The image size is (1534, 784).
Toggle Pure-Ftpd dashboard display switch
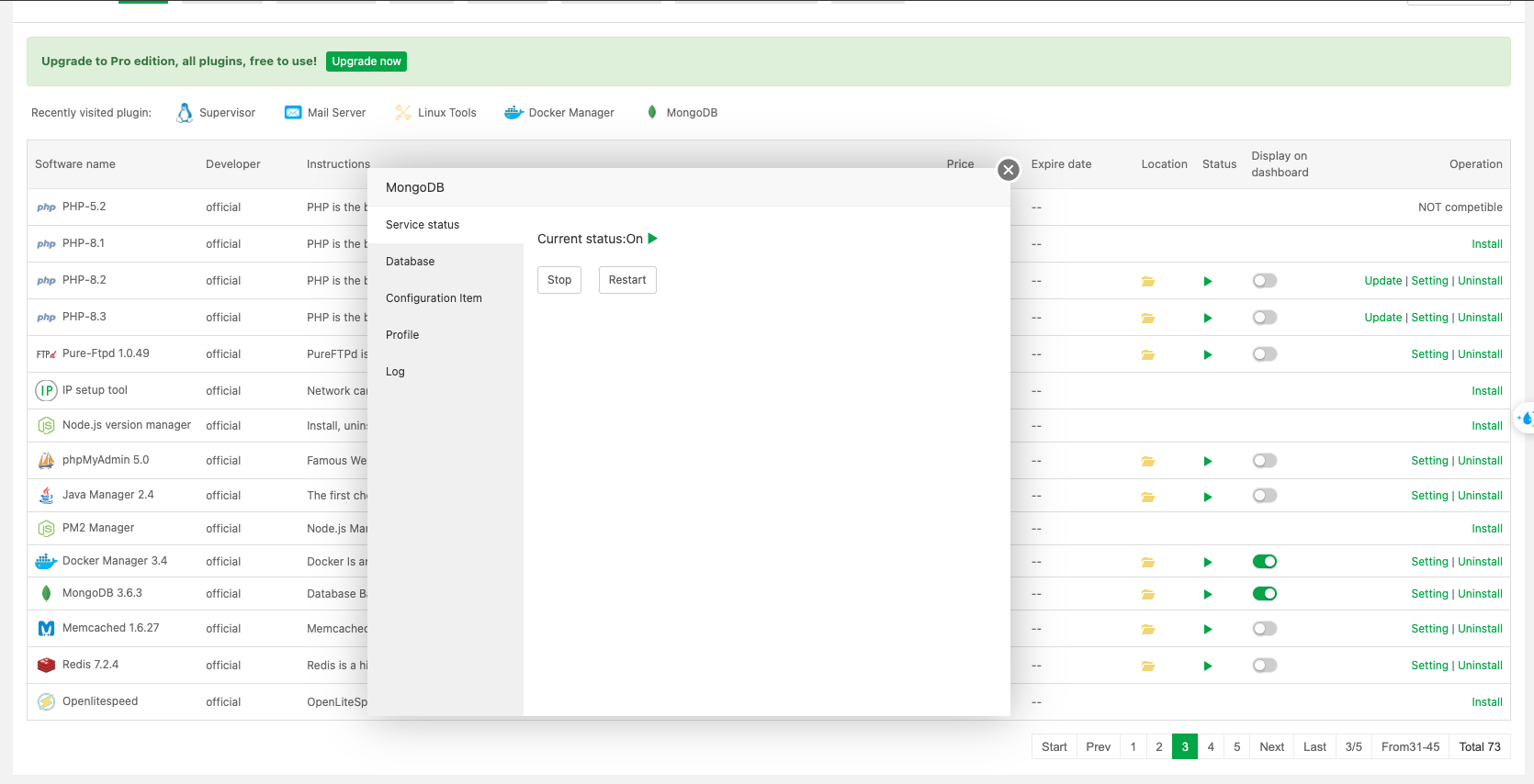[1265, 354]
